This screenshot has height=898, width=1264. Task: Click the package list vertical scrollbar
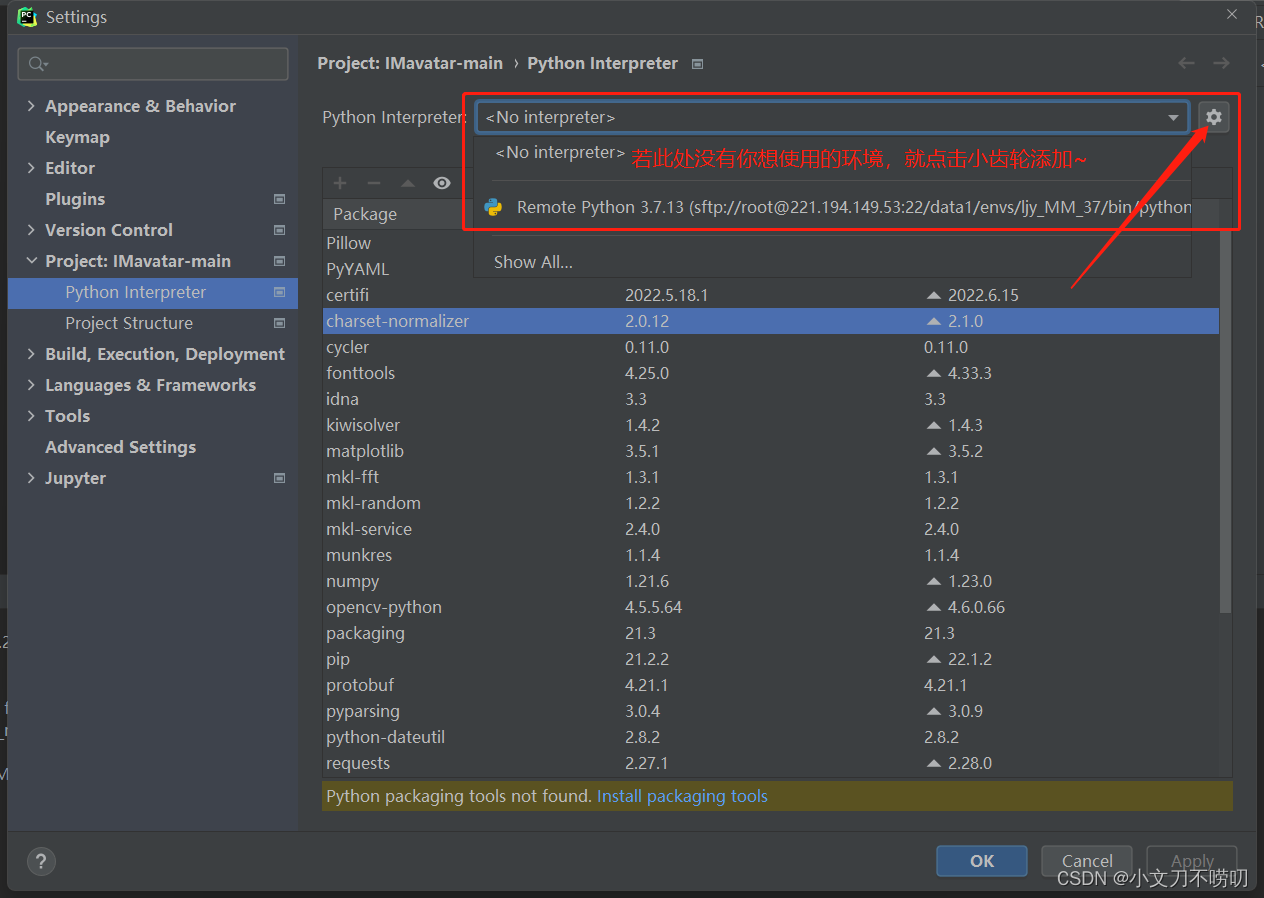1226,420
